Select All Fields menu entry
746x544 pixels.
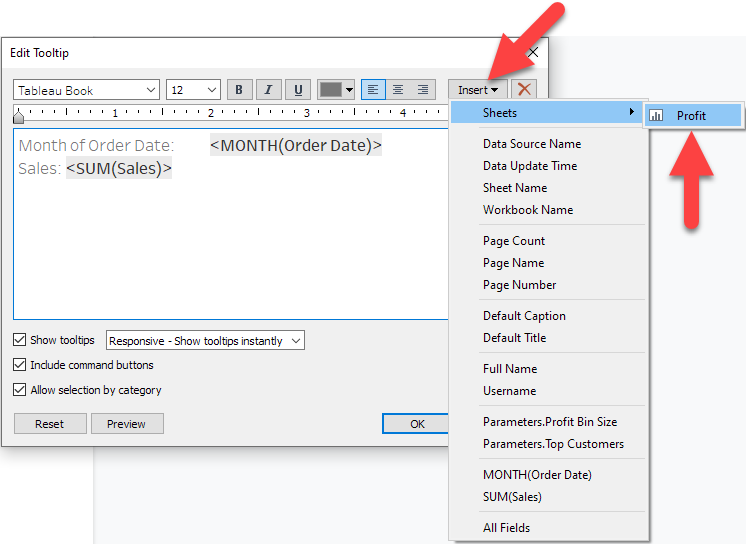coord(506,528)
